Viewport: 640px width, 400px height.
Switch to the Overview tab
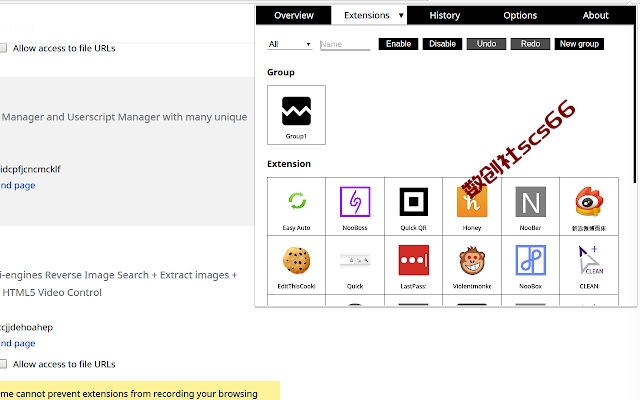tap(293, 16)
